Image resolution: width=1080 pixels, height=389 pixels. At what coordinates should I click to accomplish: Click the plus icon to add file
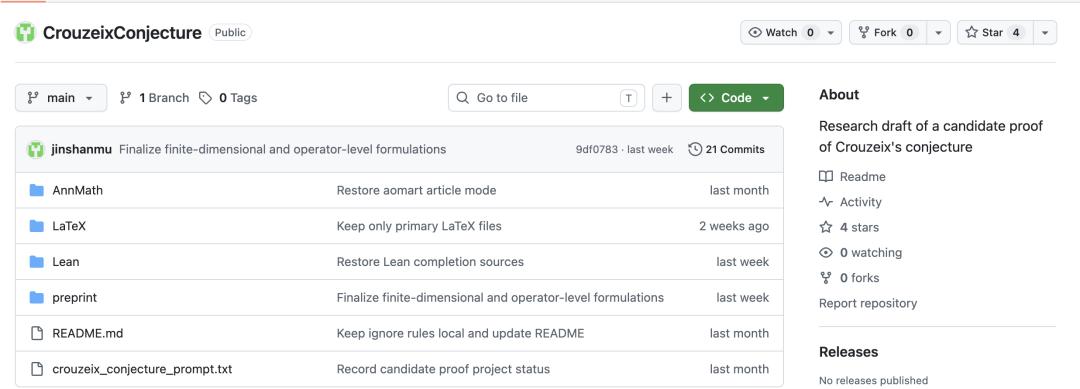click(x=667, y=98)
